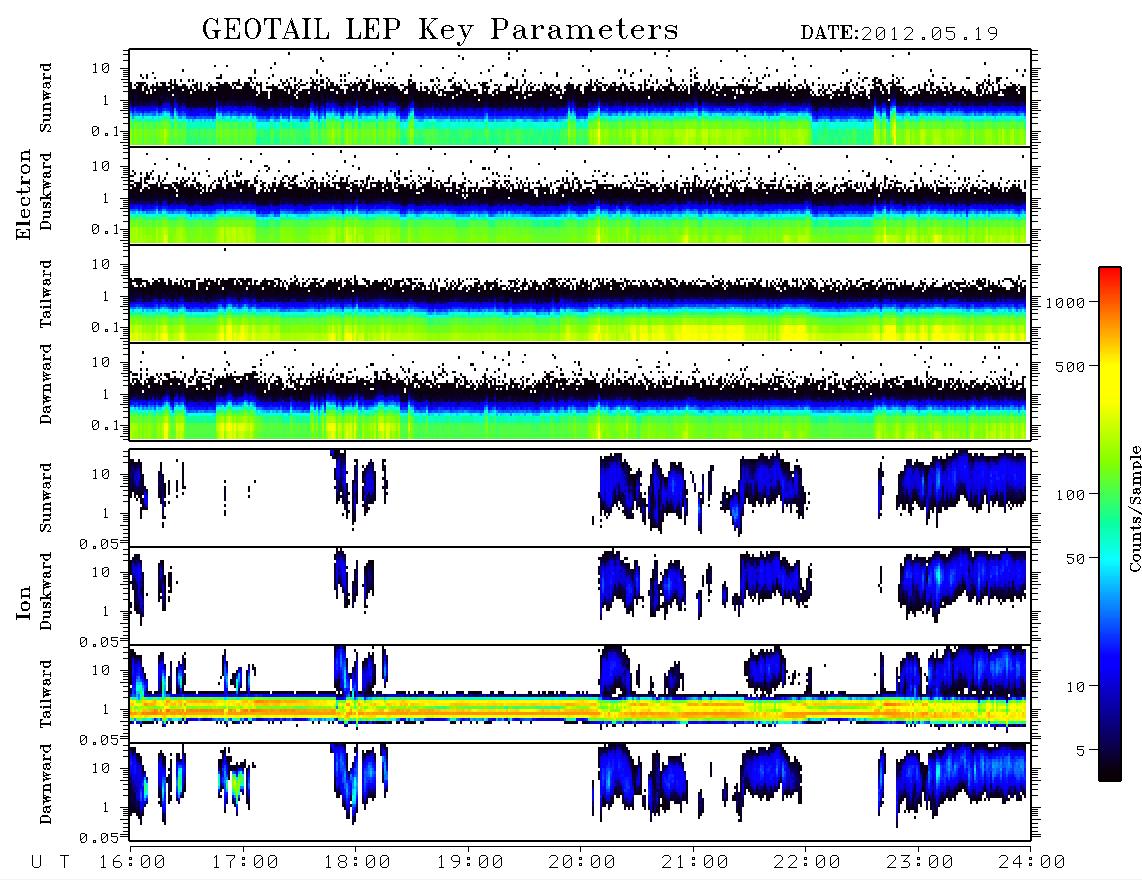Click the 21:00 time axis tick
The height and width of the screenshot is (880, 1142).
tap(695, 862)
